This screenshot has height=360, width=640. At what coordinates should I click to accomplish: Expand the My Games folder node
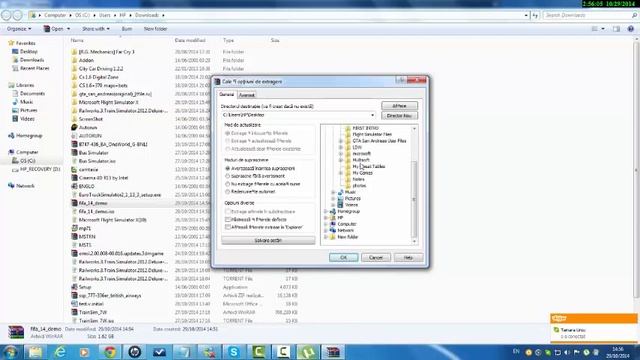click(341, 173)
